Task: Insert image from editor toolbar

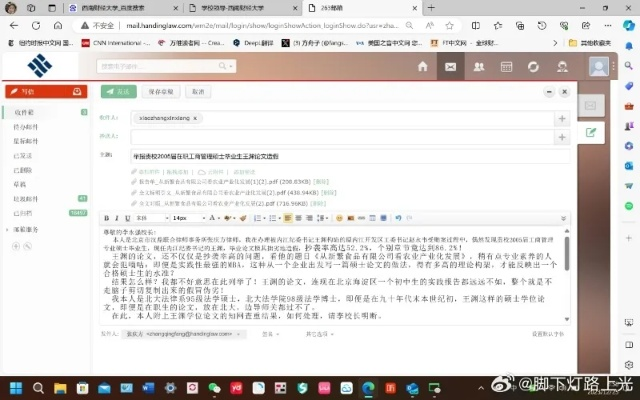Action: tap(350, 218)
